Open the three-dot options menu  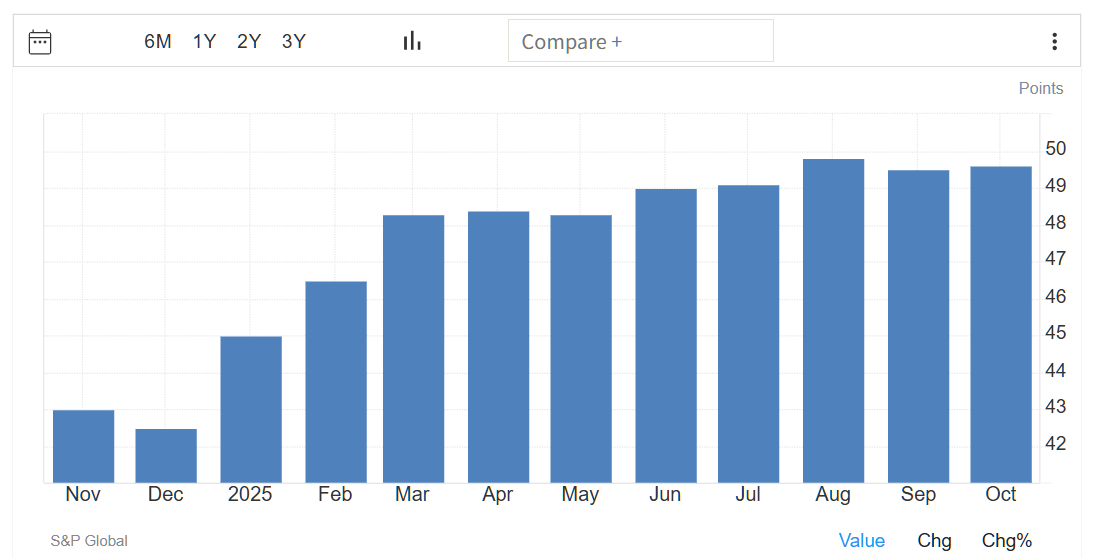(1054, 41)
